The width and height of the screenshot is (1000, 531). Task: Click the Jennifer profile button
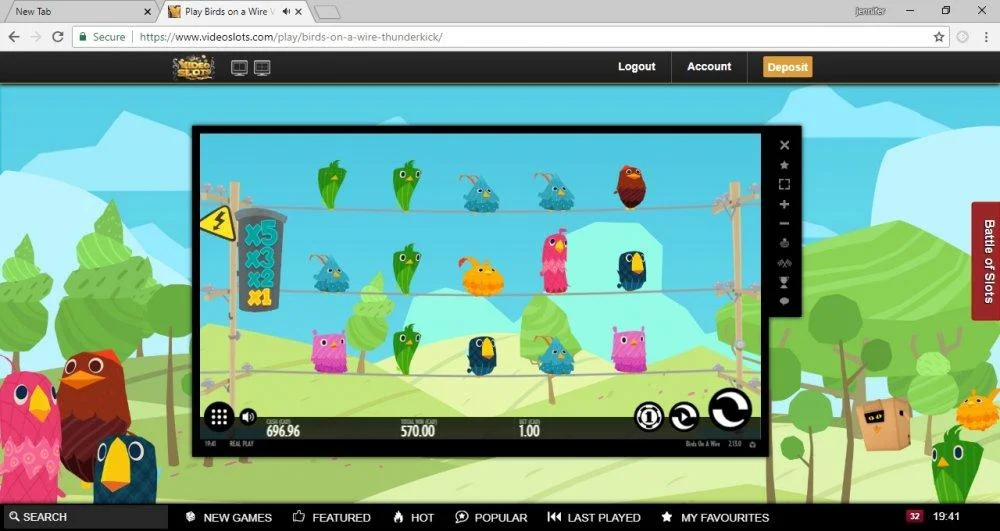click(x=870, y=11)
